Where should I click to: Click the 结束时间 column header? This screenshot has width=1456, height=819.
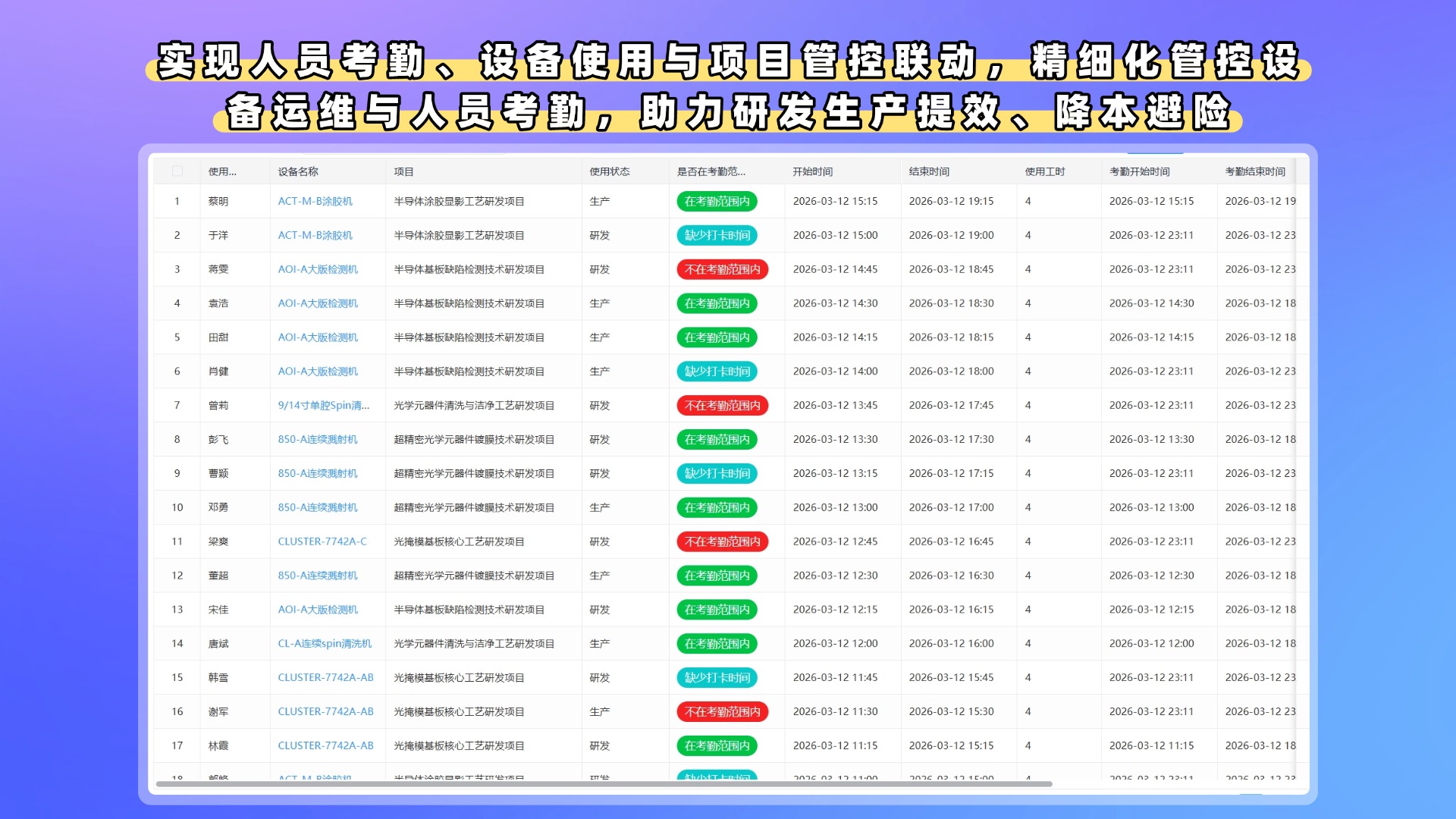pyautogui.click(x=929, y=171)
